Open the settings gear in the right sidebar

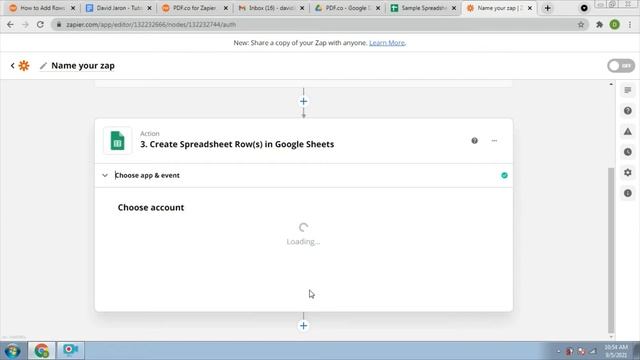[628, 173]
